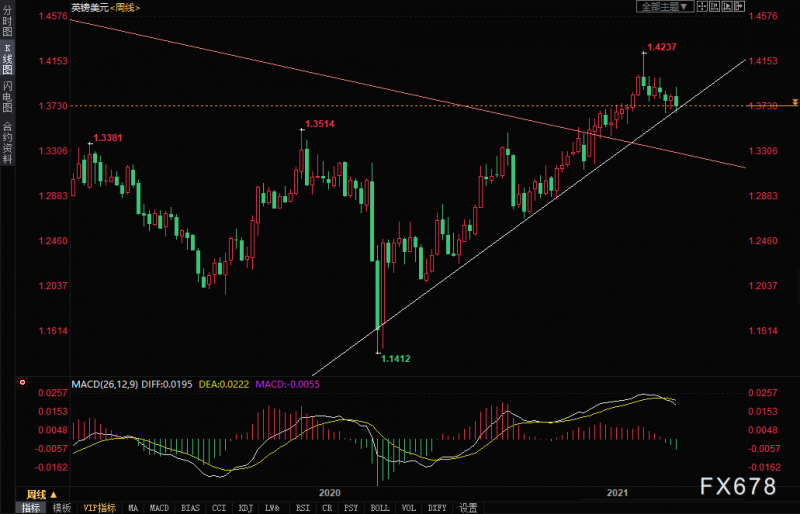Click the DEA:0.0222 value label

coord(223,384)
